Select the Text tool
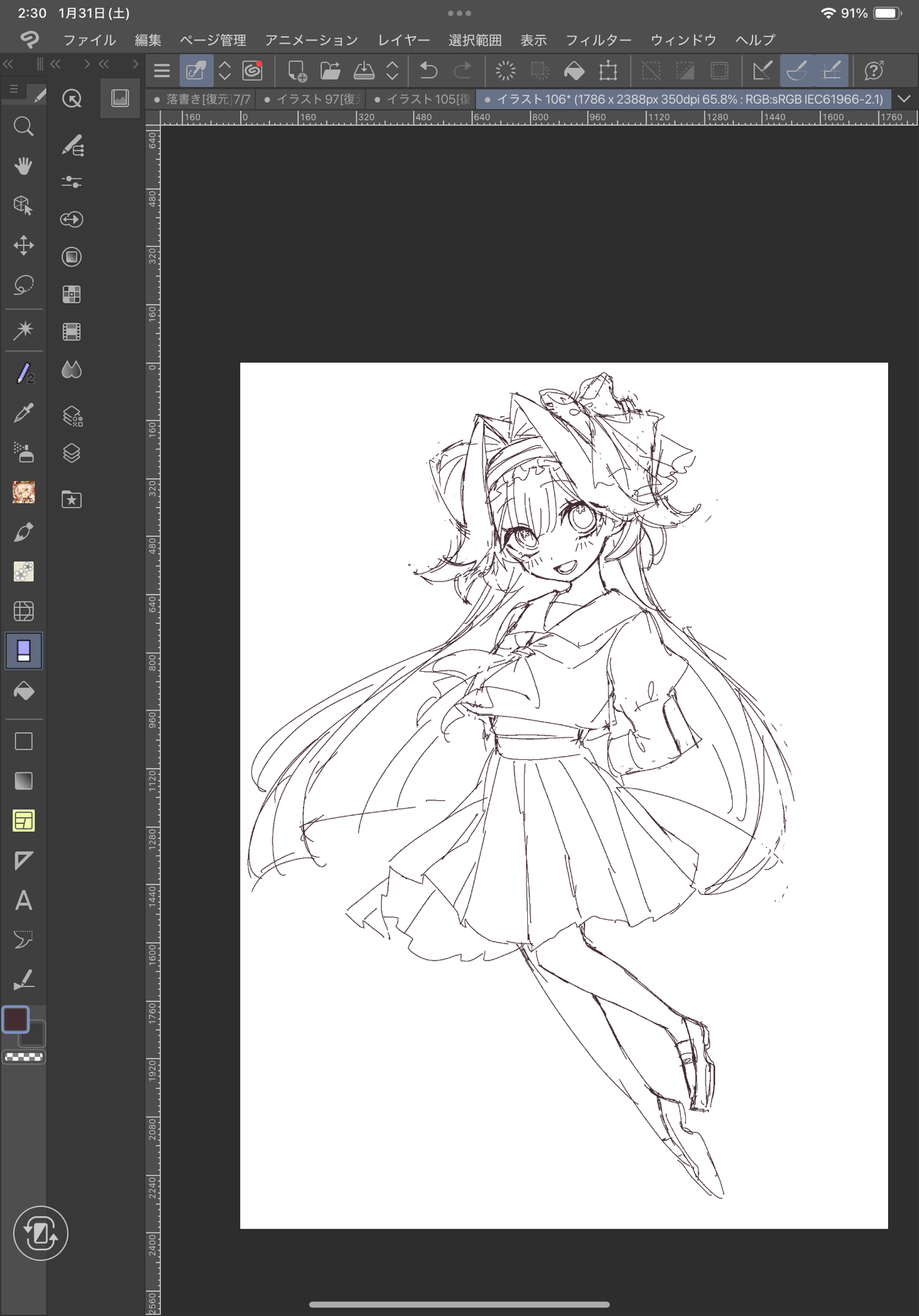Screen dimensions: 919x1316 [24, 900]
